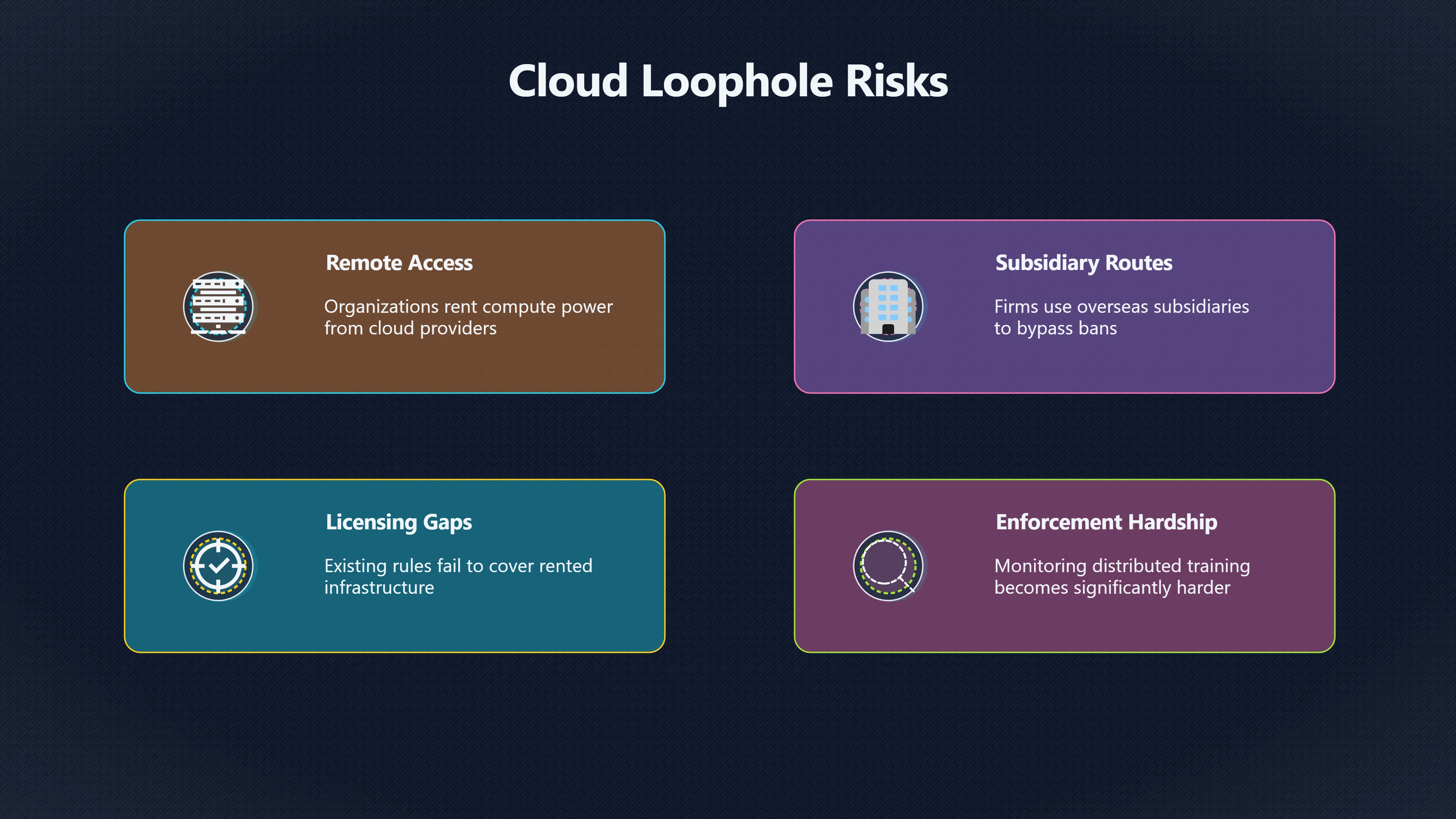Click the office building icon in Subsidiary Routes card
The image size is (1456, 819).
point(888,306)
